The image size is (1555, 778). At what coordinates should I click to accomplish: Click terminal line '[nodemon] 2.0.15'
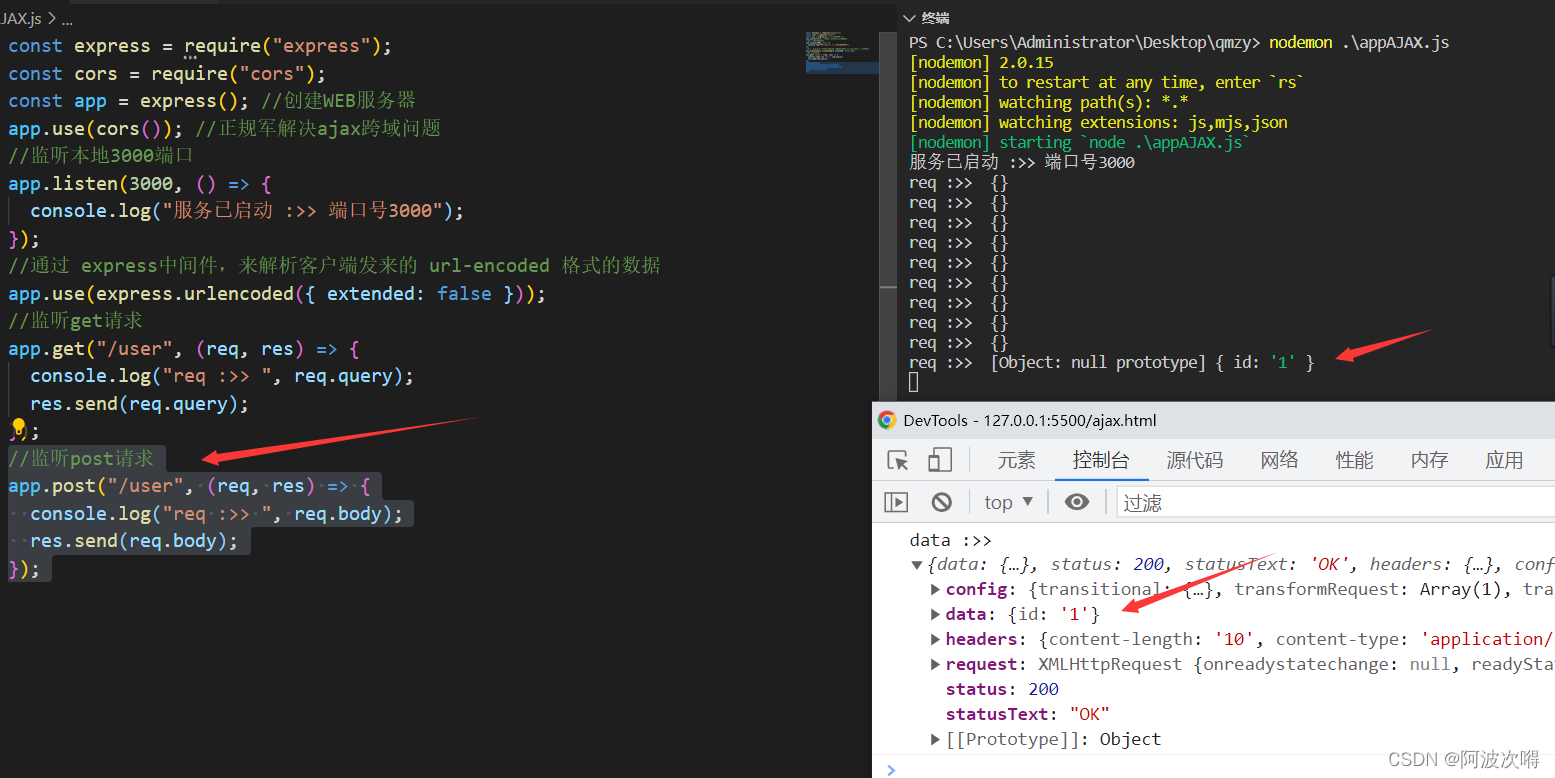coord(981,62)
